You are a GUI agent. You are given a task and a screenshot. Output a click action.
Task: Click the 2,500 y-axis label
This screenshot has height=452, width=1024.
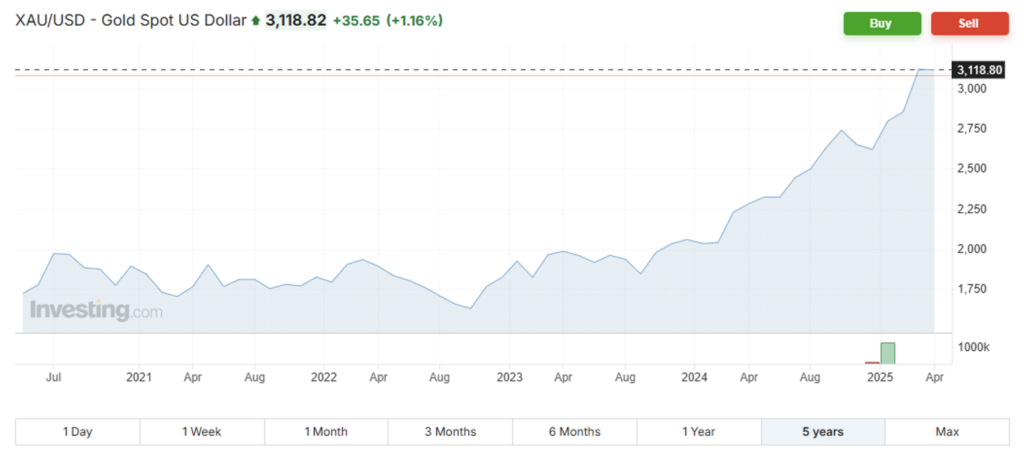(973, 169)
